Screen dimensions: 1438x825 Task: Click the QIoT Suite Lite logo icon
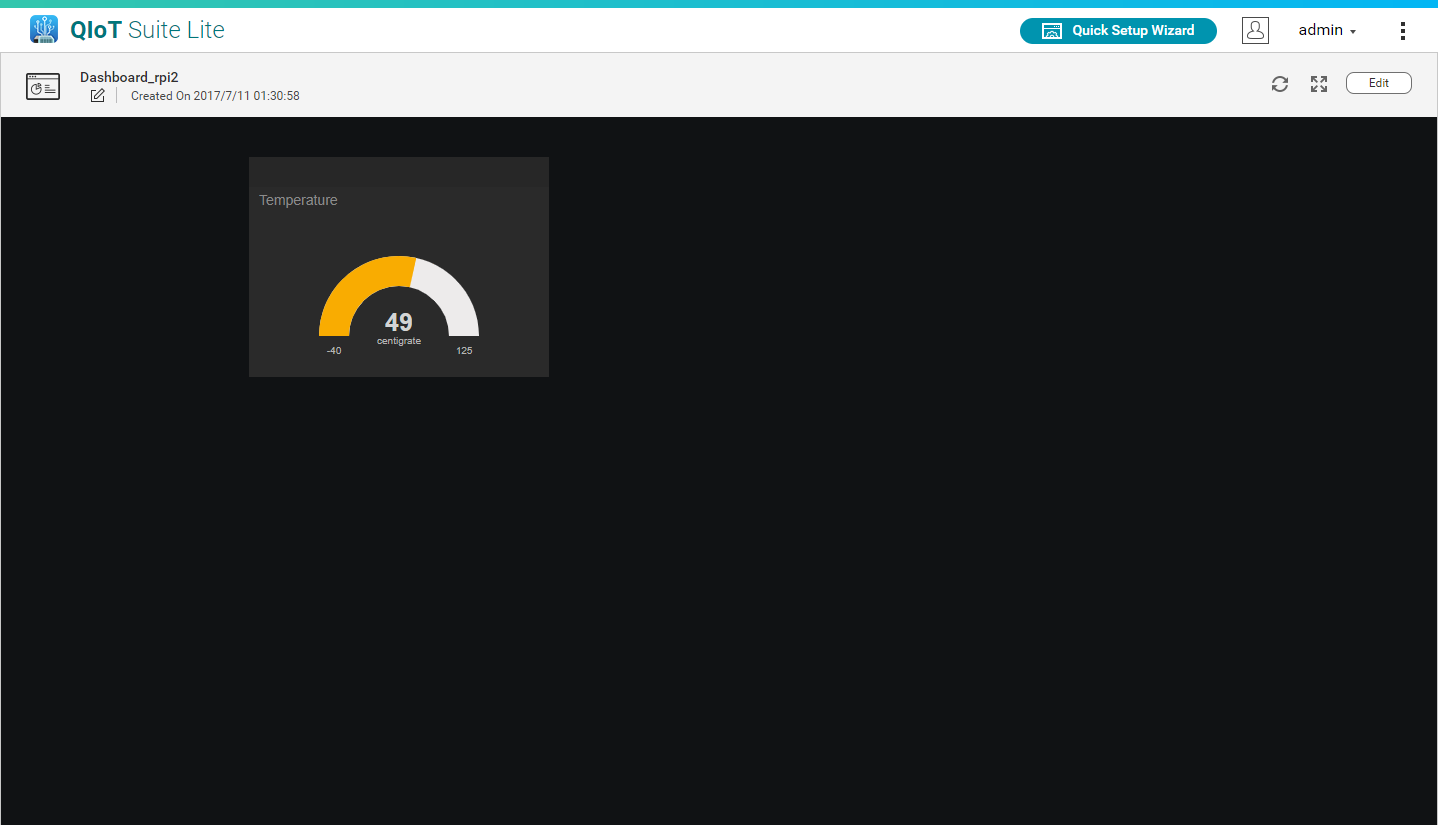(x=44, y=30)
